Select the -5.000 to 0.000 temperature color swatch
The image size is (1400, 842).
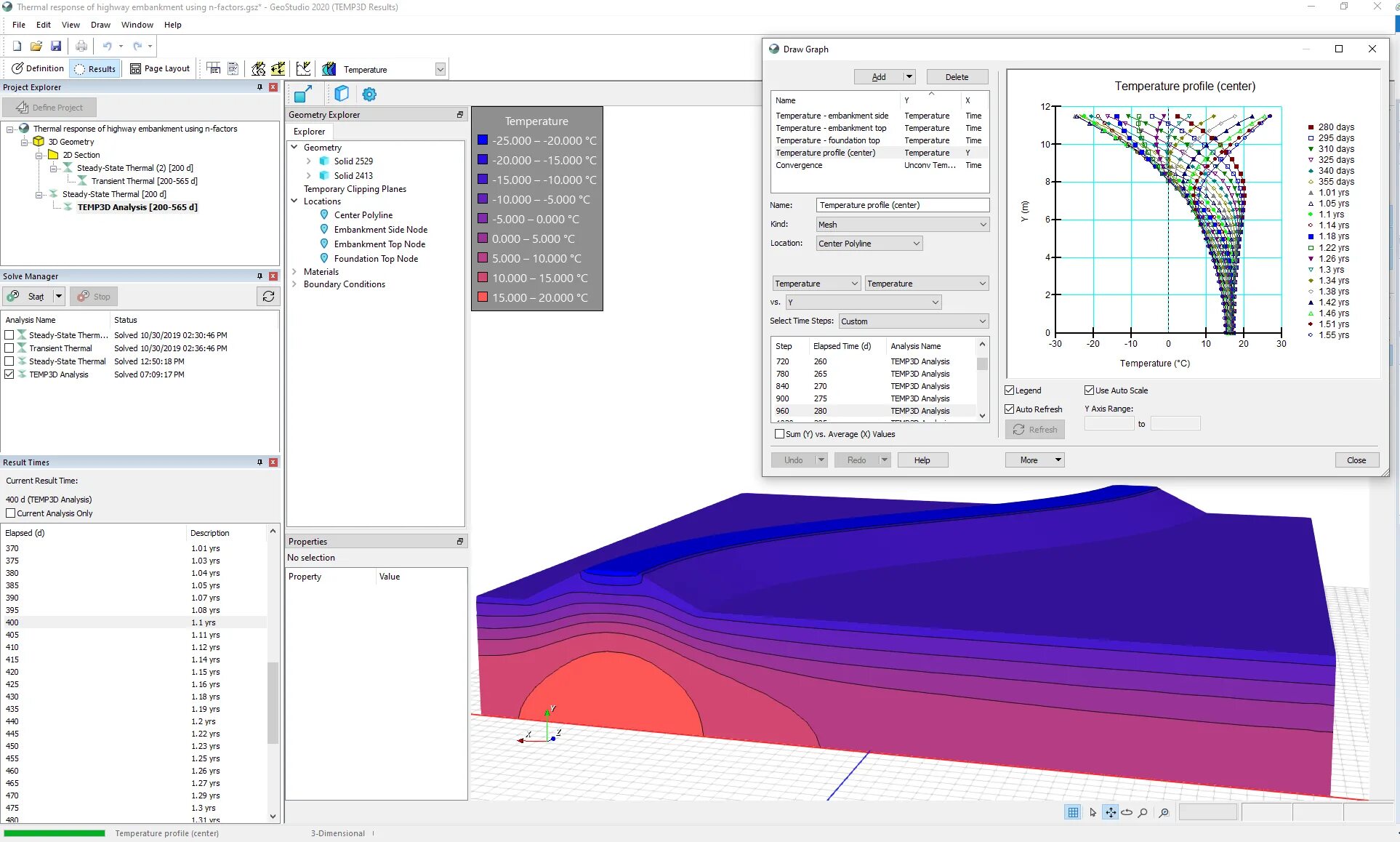pos(483,219)
